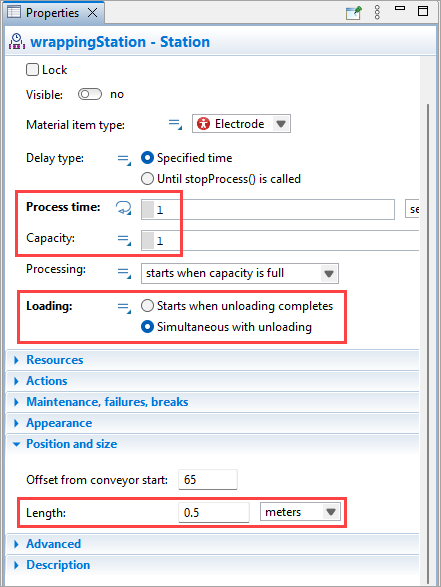The height and width of the screenshot is (587, 441).
Task: Click the static/dynamic switch beside Material item type
Action: pos(175,124)
